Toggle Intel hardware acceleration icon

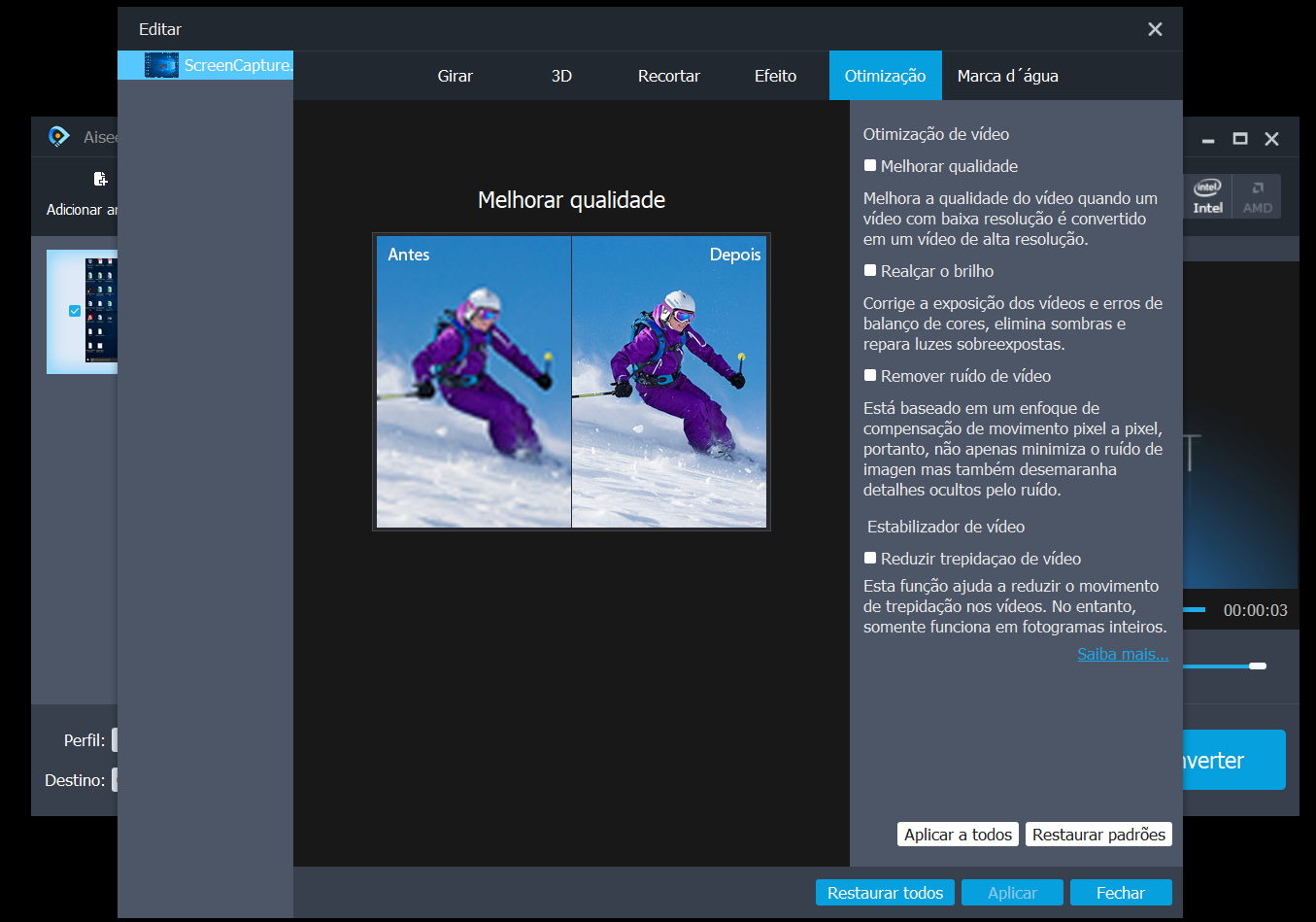pyautogui.click(x=1207, y=196)
